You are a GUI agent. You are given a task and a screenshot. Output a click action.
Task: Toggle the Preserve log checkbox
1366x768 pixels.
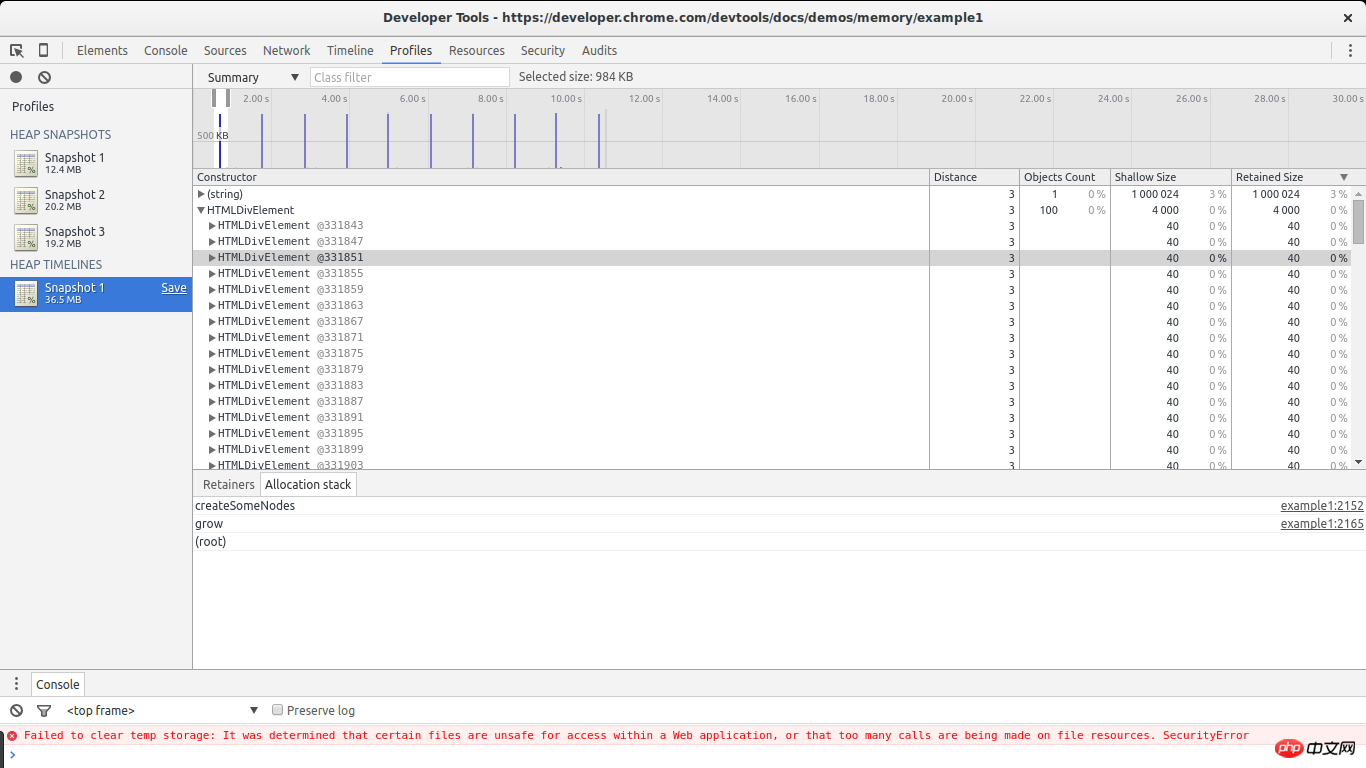pyautogui.click(x=278, y=710)
